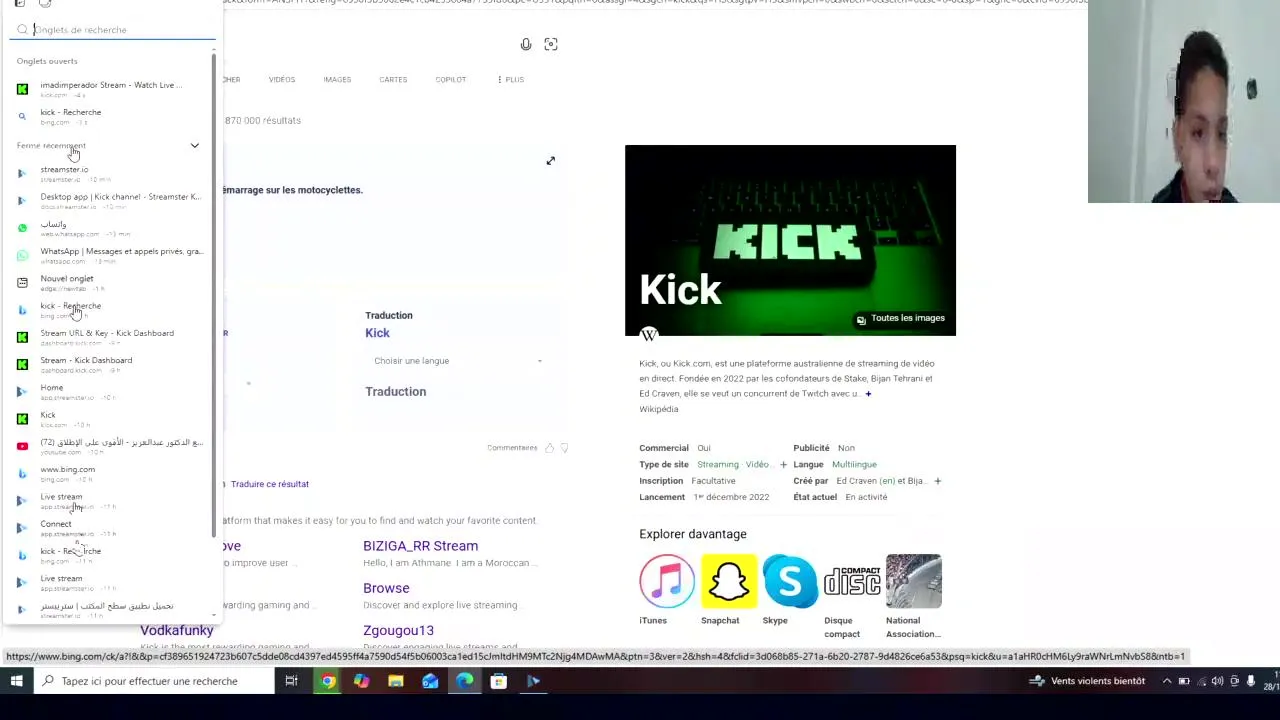Viewport: 1280px width, 720px height.
Task: Switch to the IMAGES tab
Action: point(337,79)
